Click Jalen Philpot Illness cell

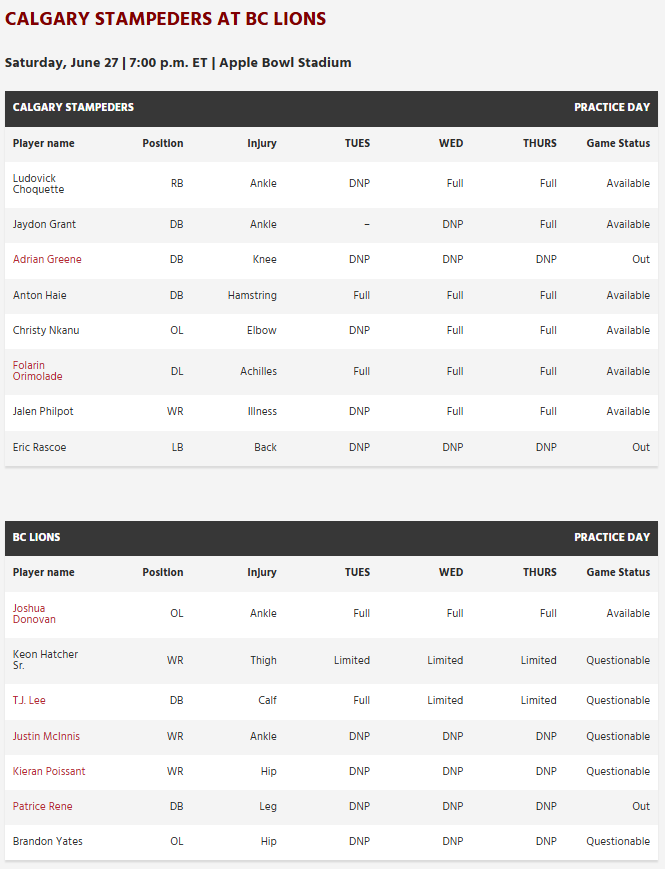[x=262, y=412]
